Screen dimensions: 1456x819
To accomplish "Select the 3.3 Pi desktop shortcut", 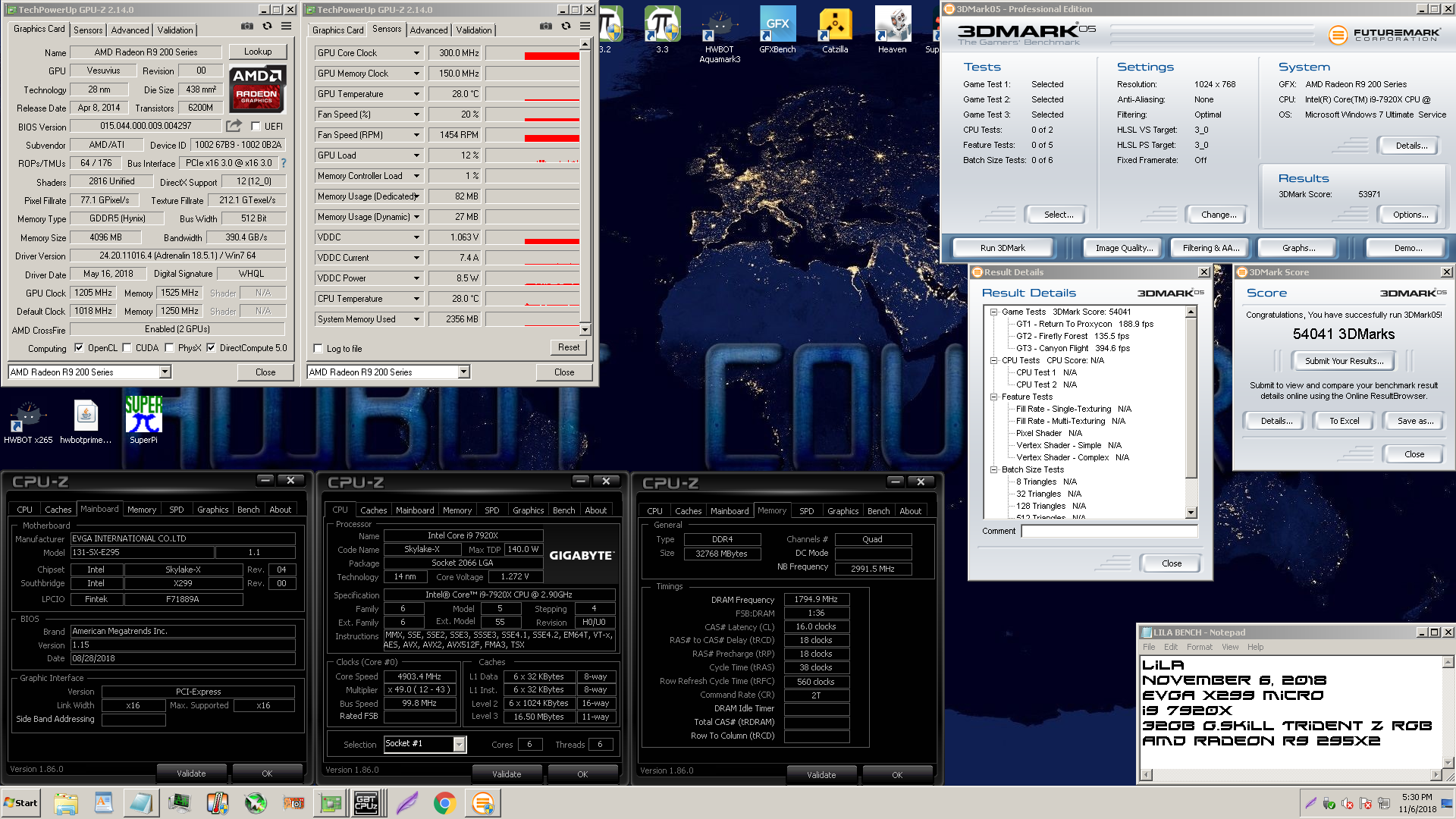I will (x=662, y=30).
